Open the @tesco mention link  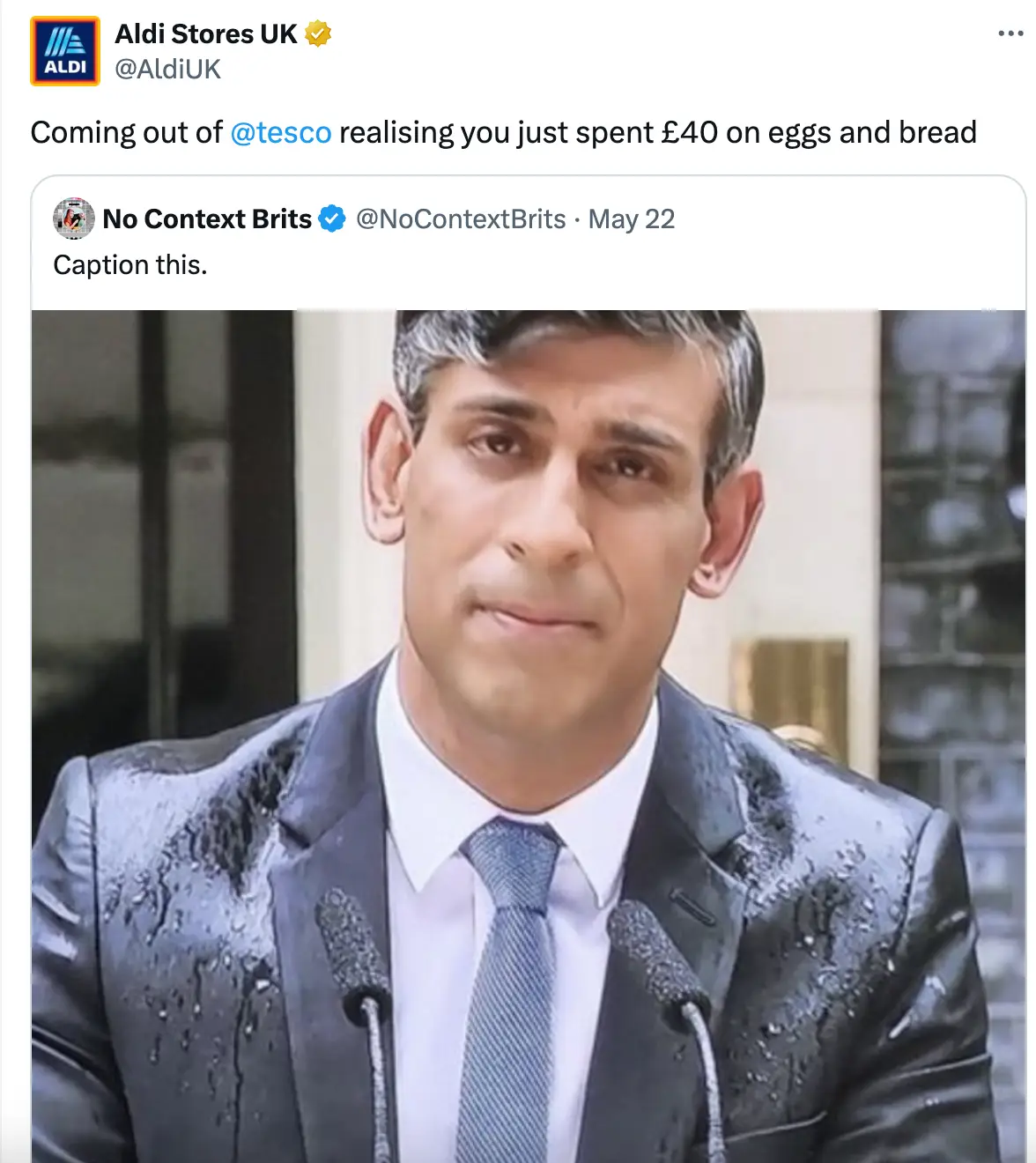pyautogui.click(x=281, y=133)
